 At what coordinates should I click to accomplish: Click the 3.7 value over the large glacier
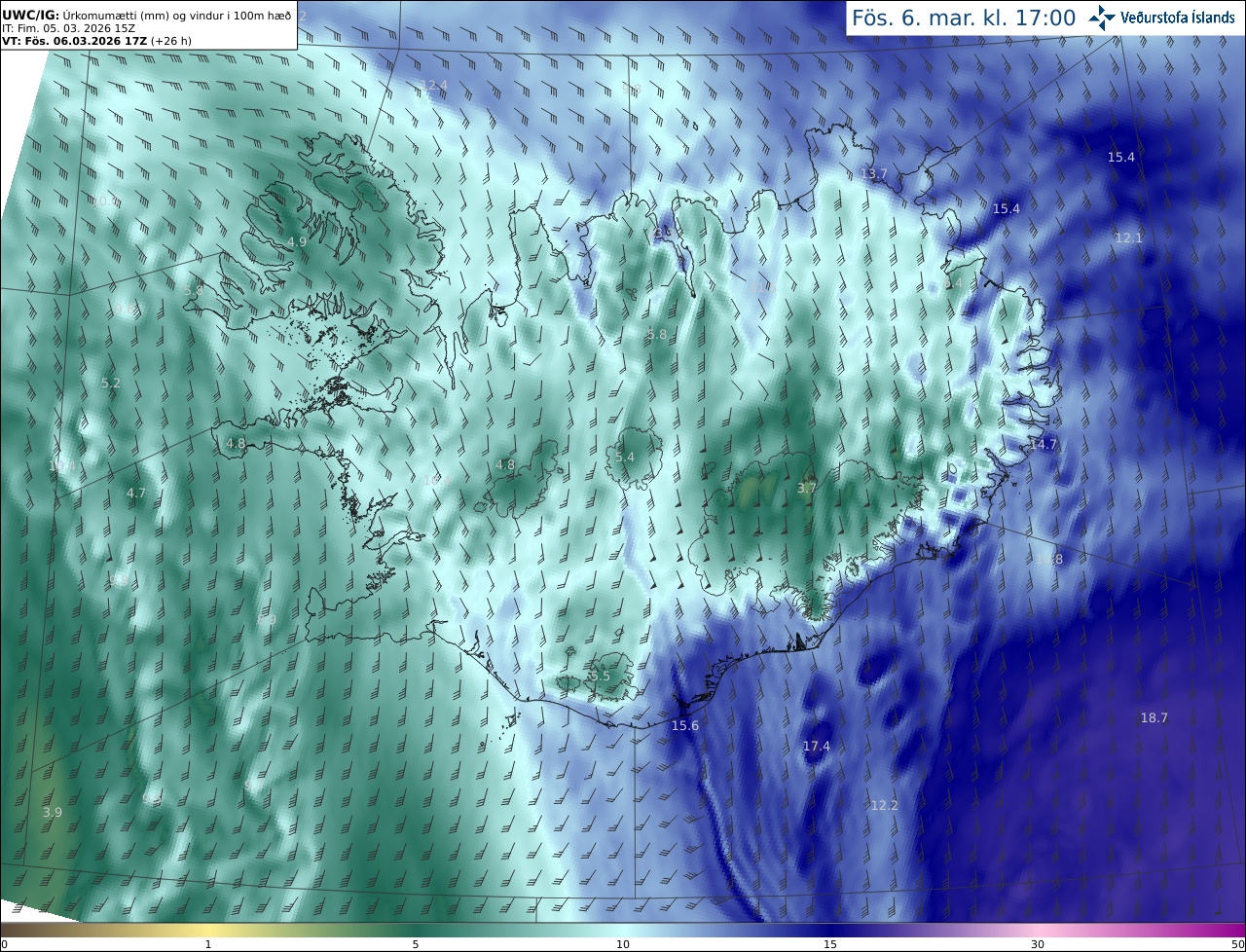[x=806, y=488]
